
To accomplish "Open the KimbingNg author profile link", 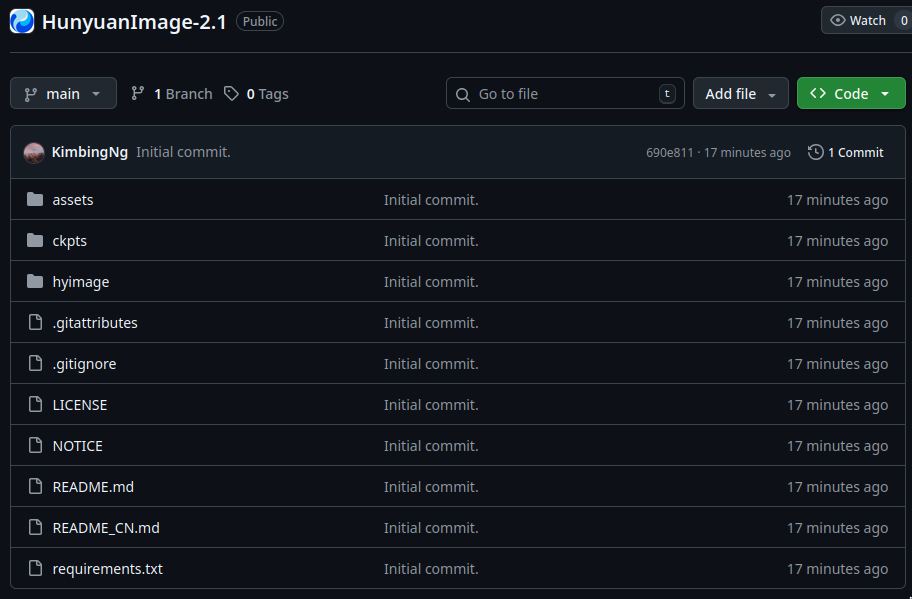I will (90, 152).
